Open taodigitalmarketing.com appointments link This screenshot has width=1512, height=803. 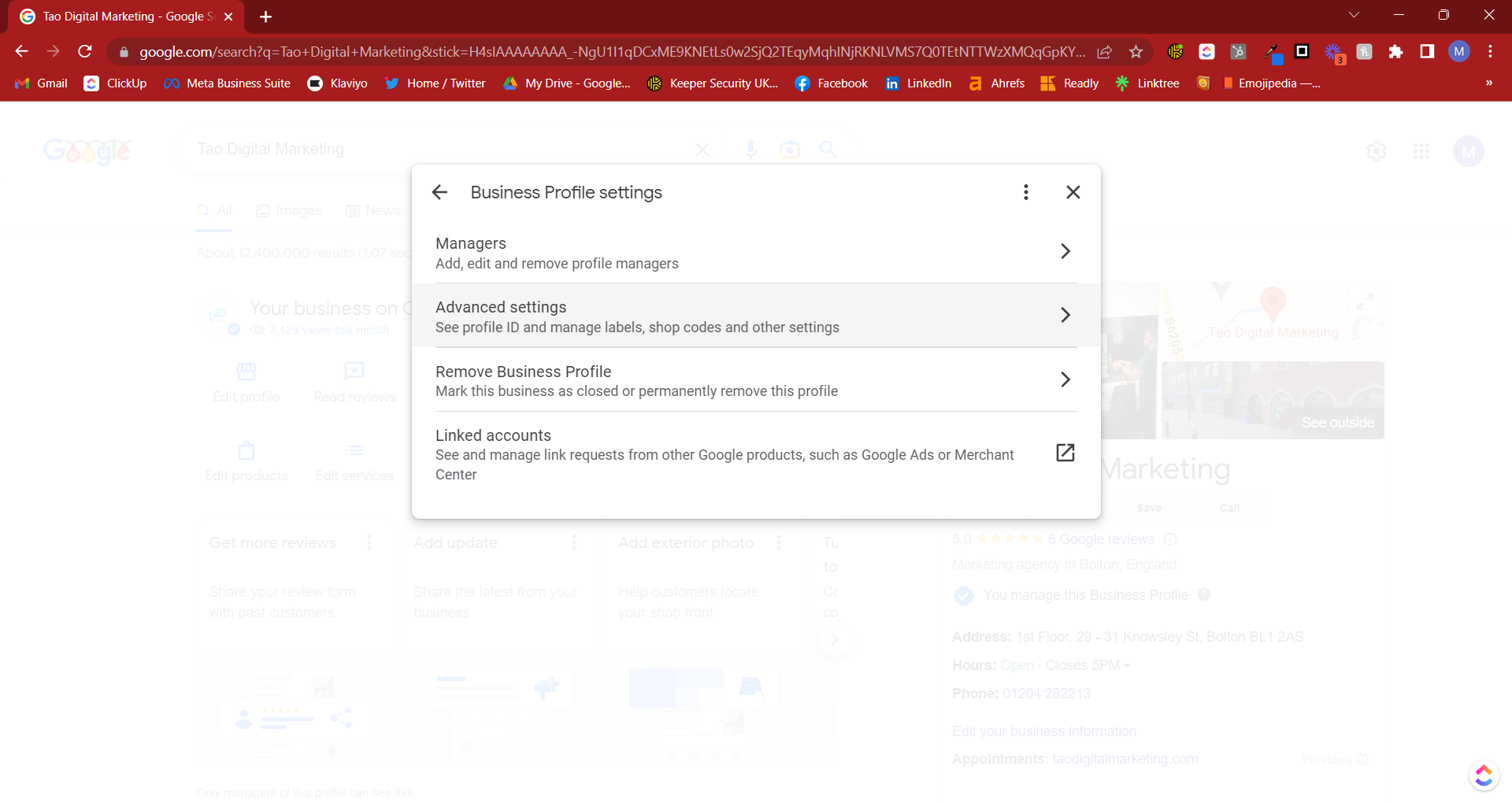pos(1125,759)
